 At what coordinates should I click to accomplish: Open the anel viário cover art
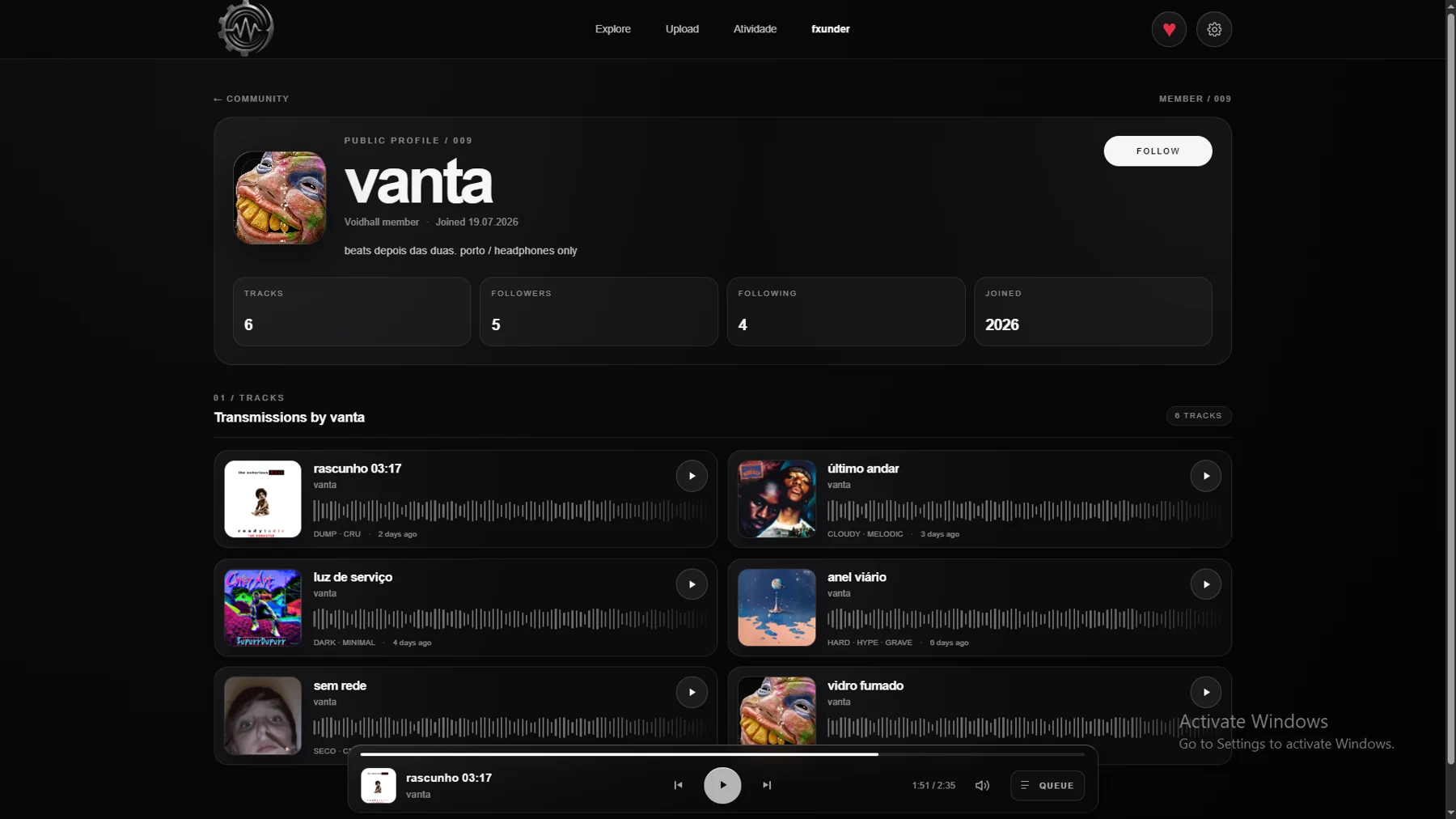click(x=777, y=608)
